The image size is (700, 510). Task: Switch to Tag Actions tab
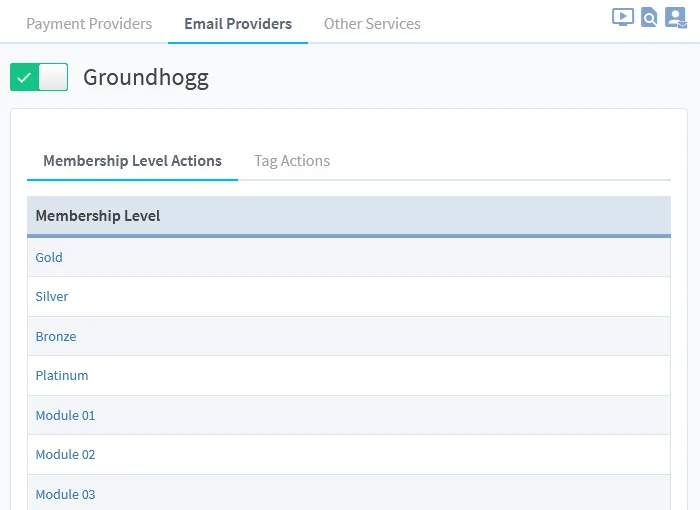click(x=292, y=160)
